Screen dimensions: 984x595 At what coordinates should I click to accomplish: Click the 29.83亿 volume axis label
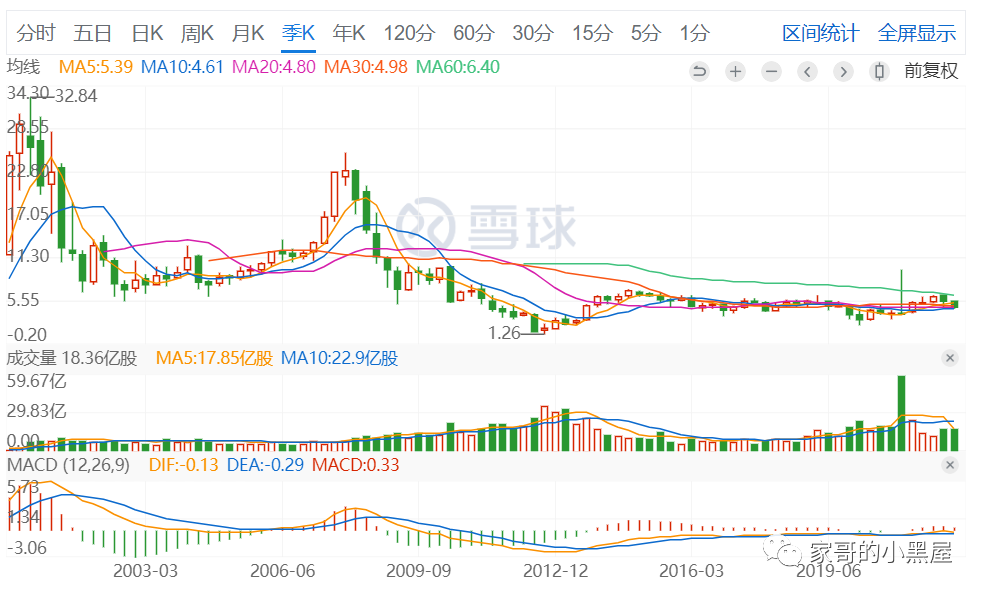[x=36, y=411]
